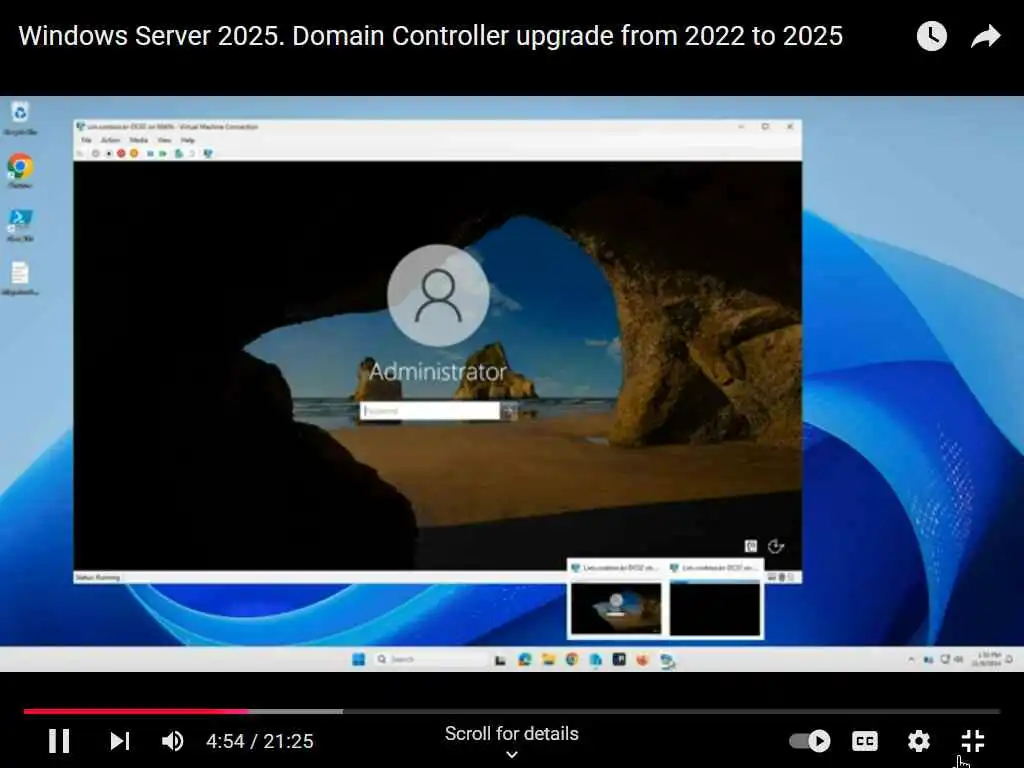Image resolution: width=1024 pixels, height=768 pixels.
Task: Click the Administrator user avatar
Action: (438, 295)
